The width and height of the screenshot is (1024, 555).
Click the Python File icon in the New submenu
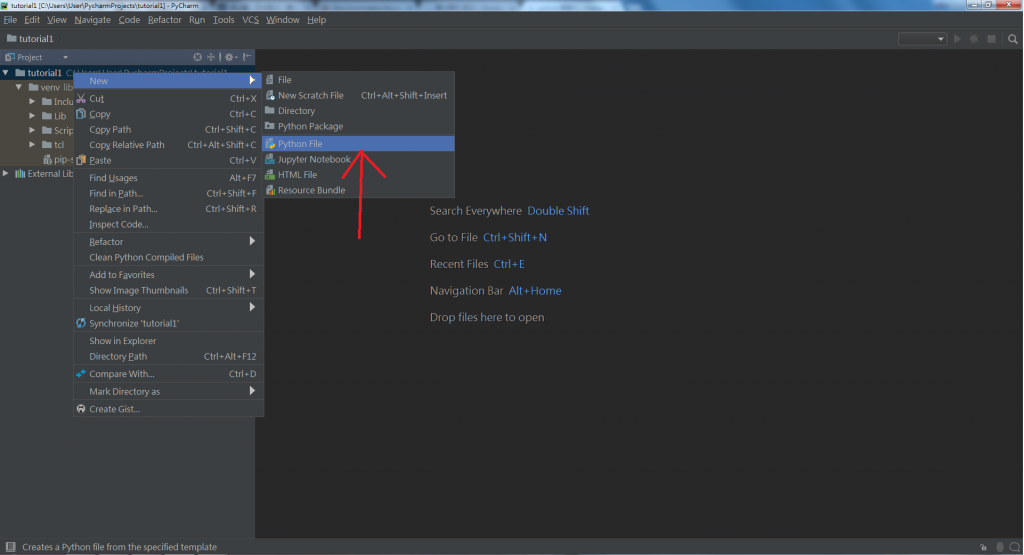click(270, 144)
